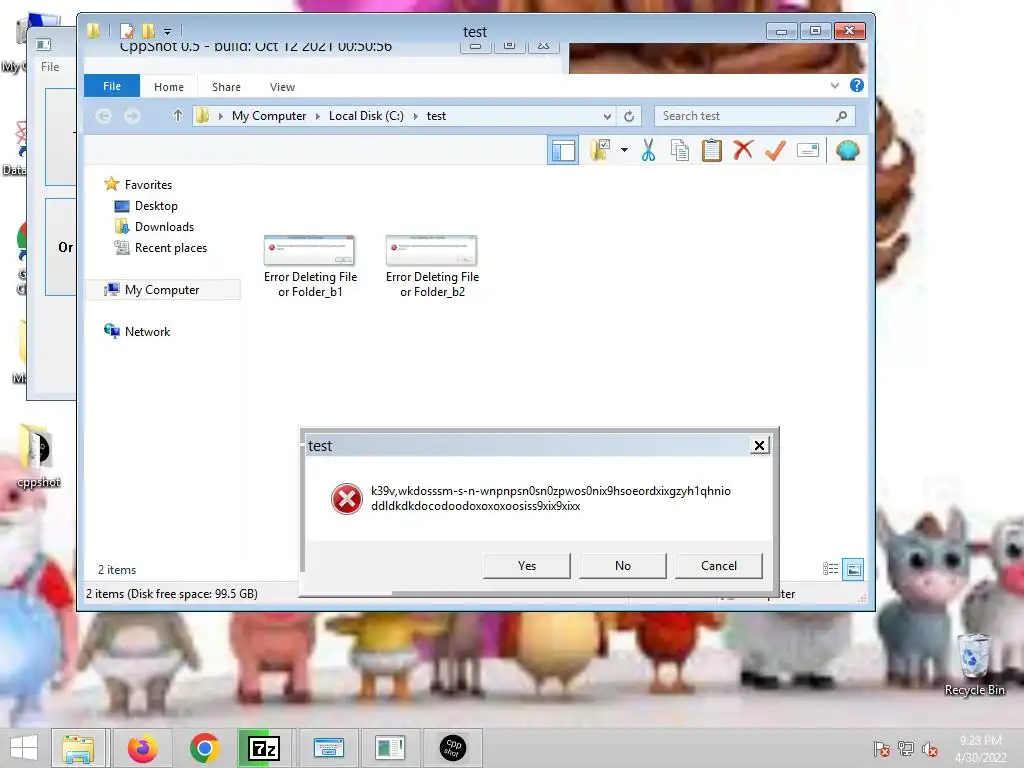The image size is (1024, 768).
Task: Click No in the test dialog
Action: (x=622, y=566)
